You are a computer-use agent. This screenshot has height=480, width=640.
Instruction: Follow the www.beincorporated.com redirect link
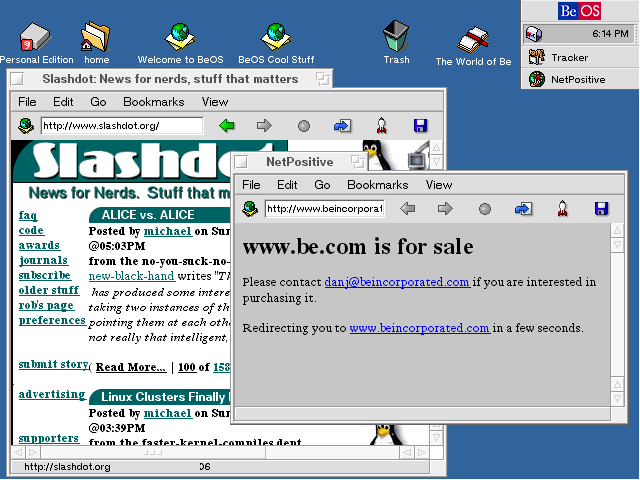click(420, 328)
